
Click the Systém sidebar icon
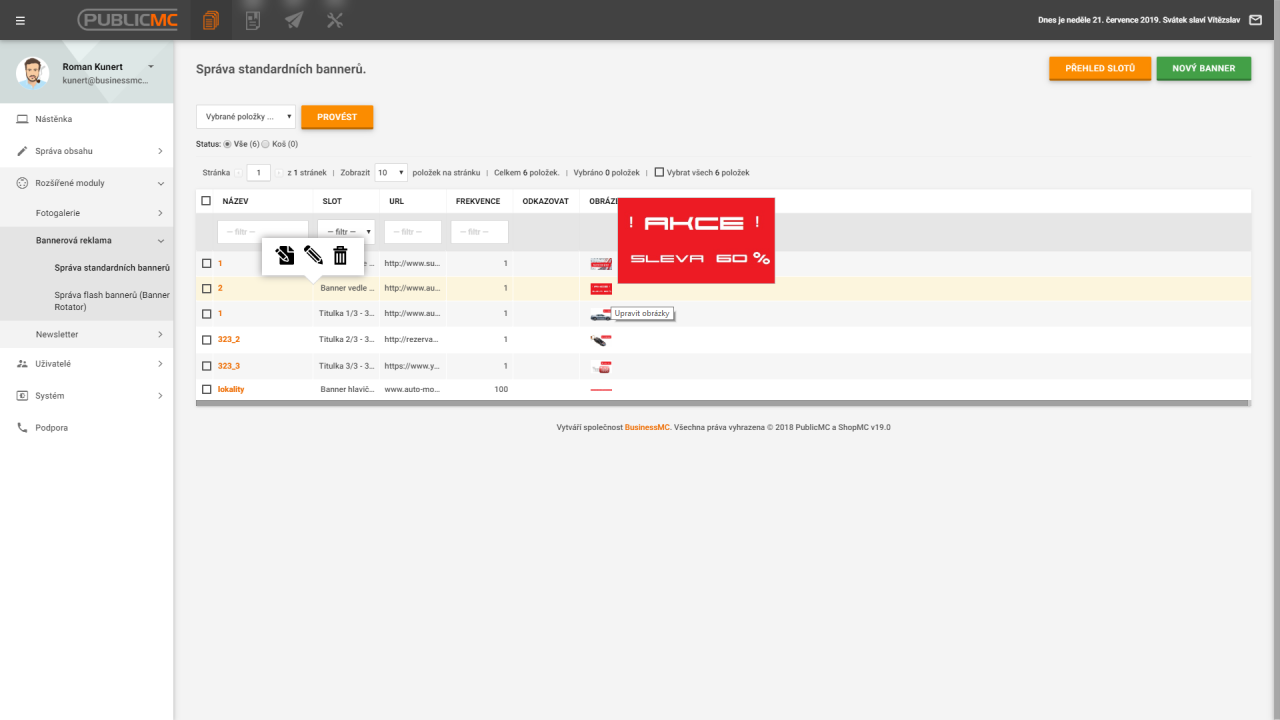click(22, 396)
